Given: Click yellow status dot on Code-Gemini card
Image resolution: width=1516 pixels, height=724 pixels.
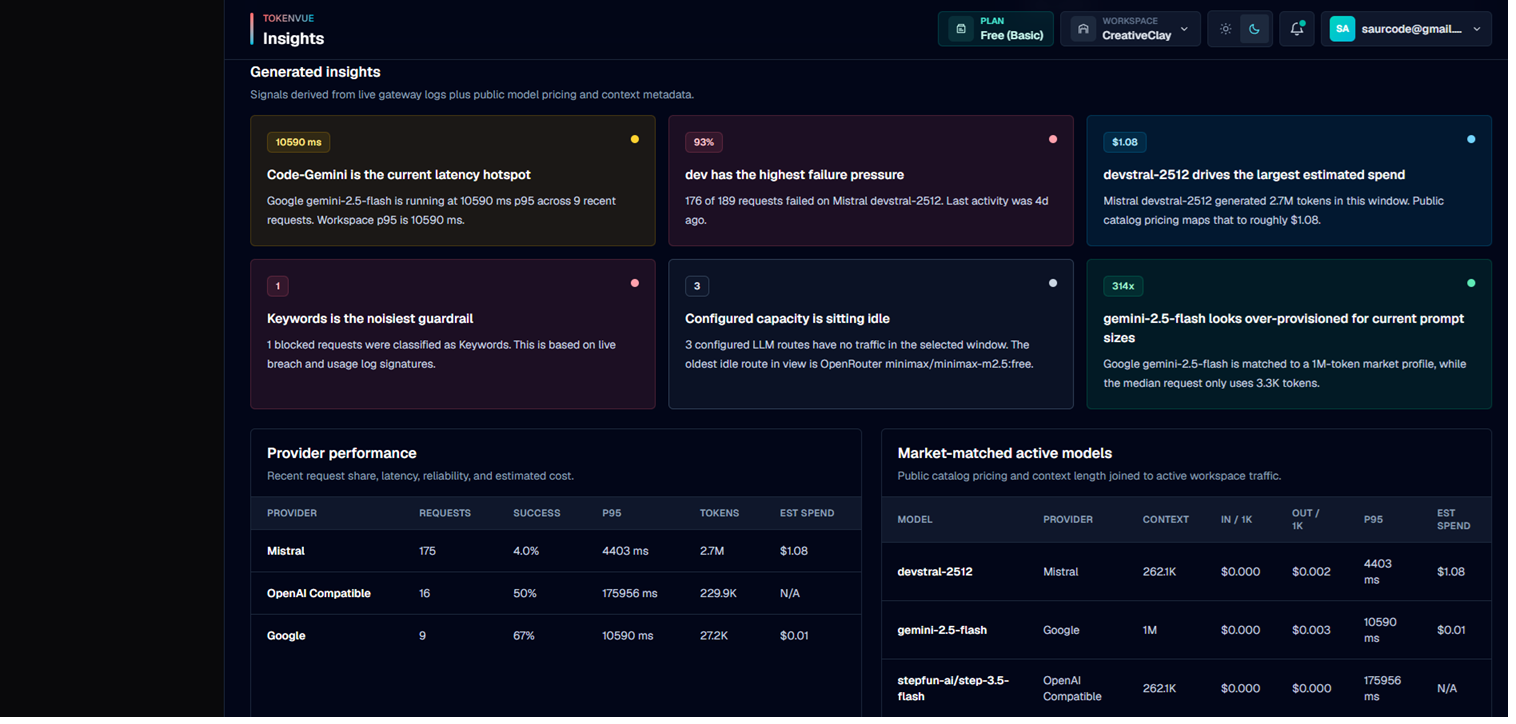Looking at the screenshot, I should (634, 139).
